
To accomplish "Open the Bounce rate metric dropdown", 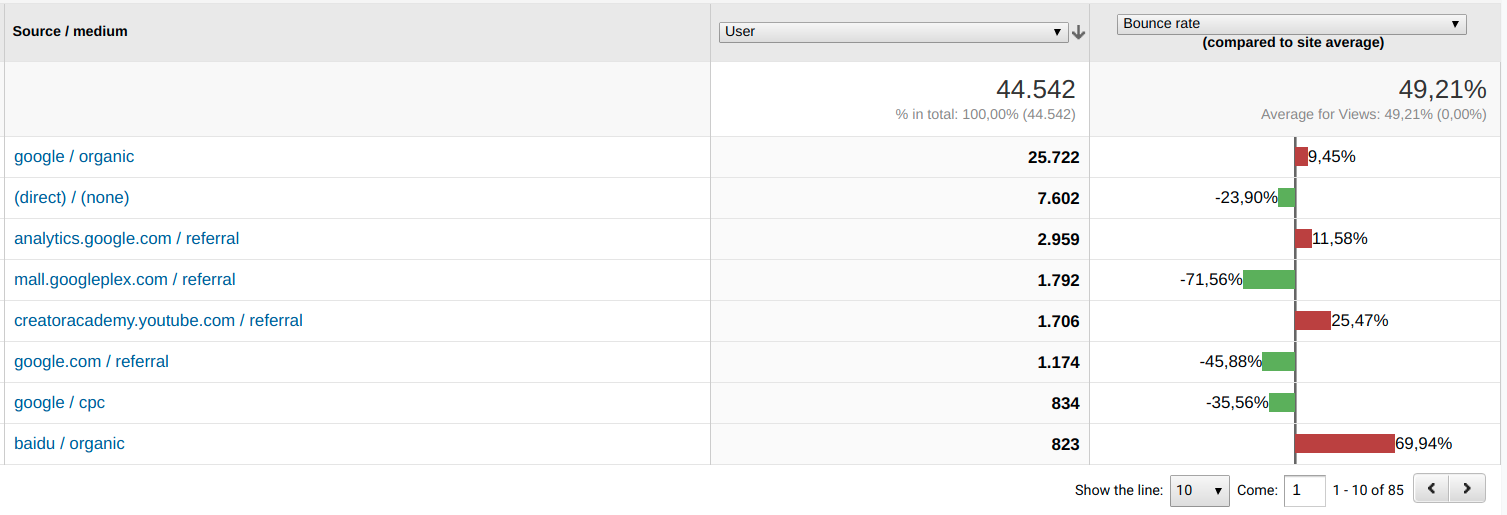I will pyautogui.click(x=1291, y=24).
